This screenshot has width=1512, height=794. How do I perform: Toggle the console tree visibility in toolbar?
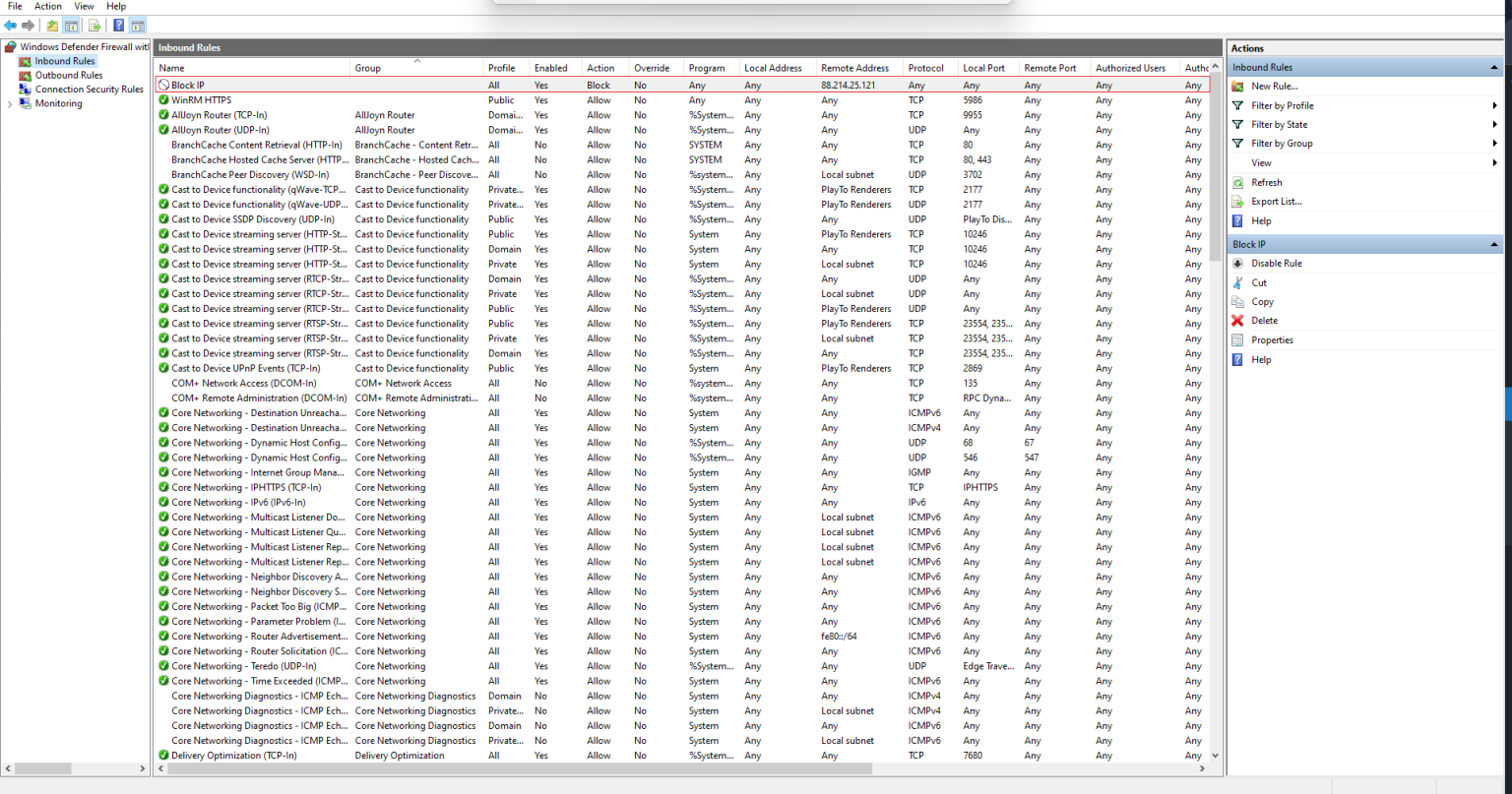69,25
